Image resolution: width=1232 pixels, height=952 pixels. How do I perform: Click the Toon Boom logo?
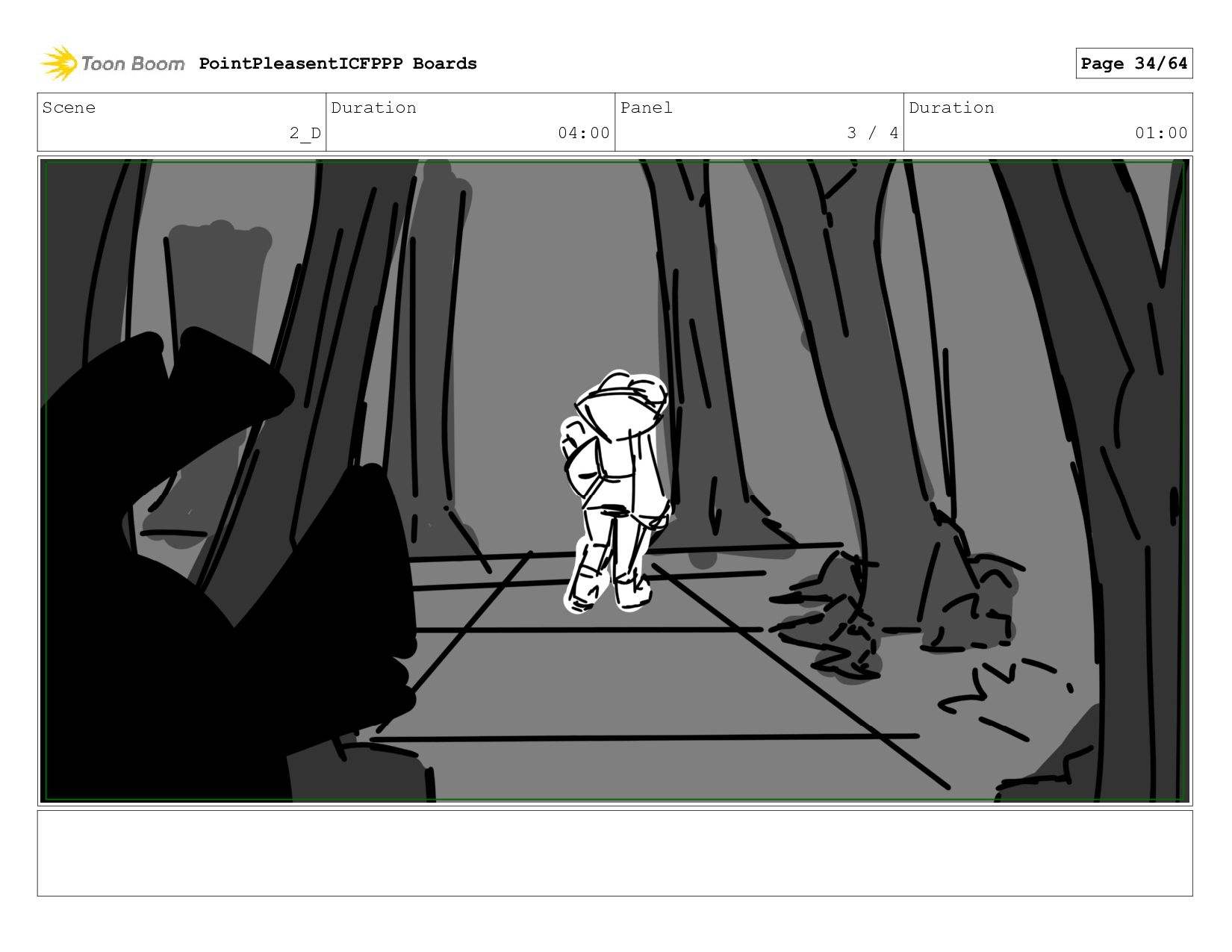point(112,63)
